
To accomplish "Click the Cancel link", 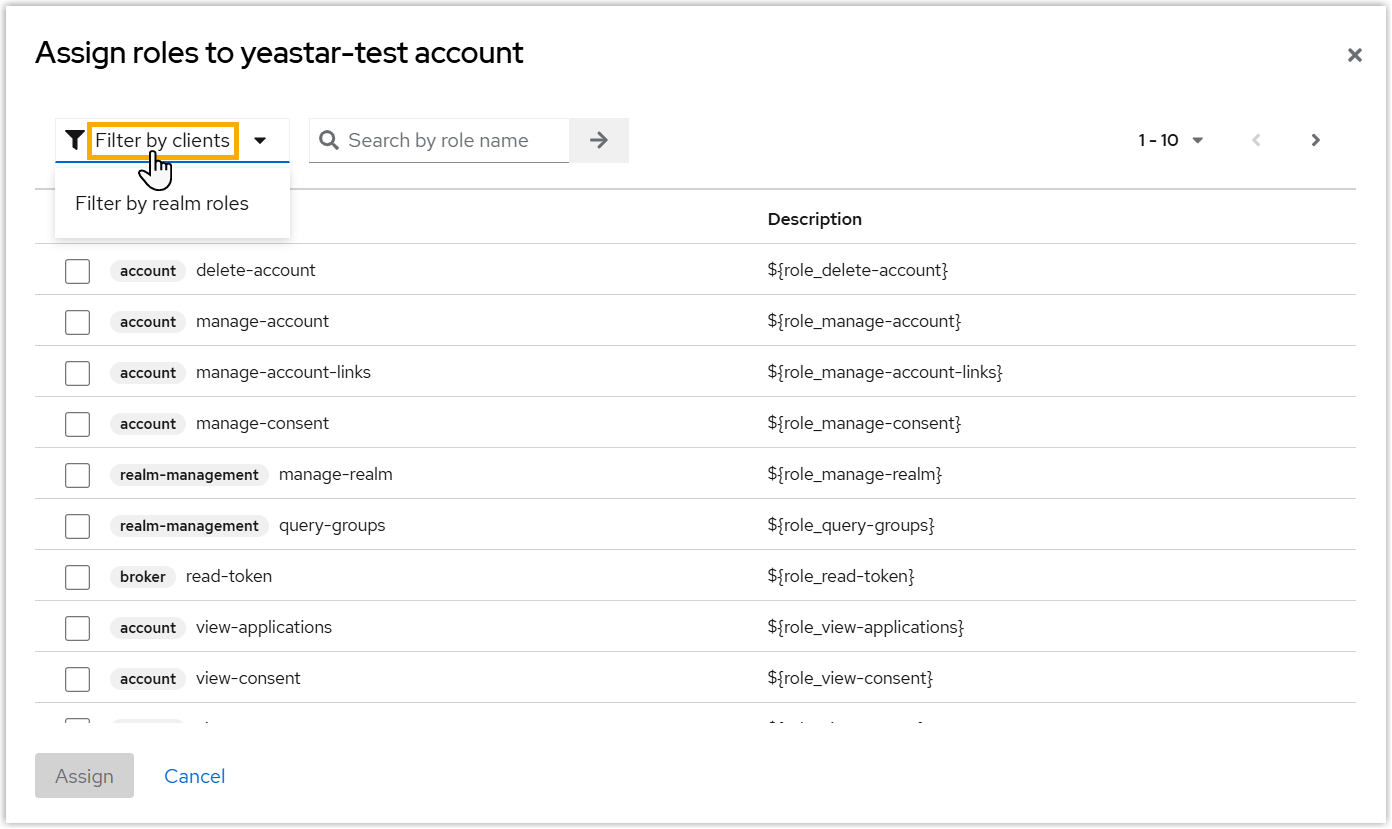I will (x=195, y=776).
